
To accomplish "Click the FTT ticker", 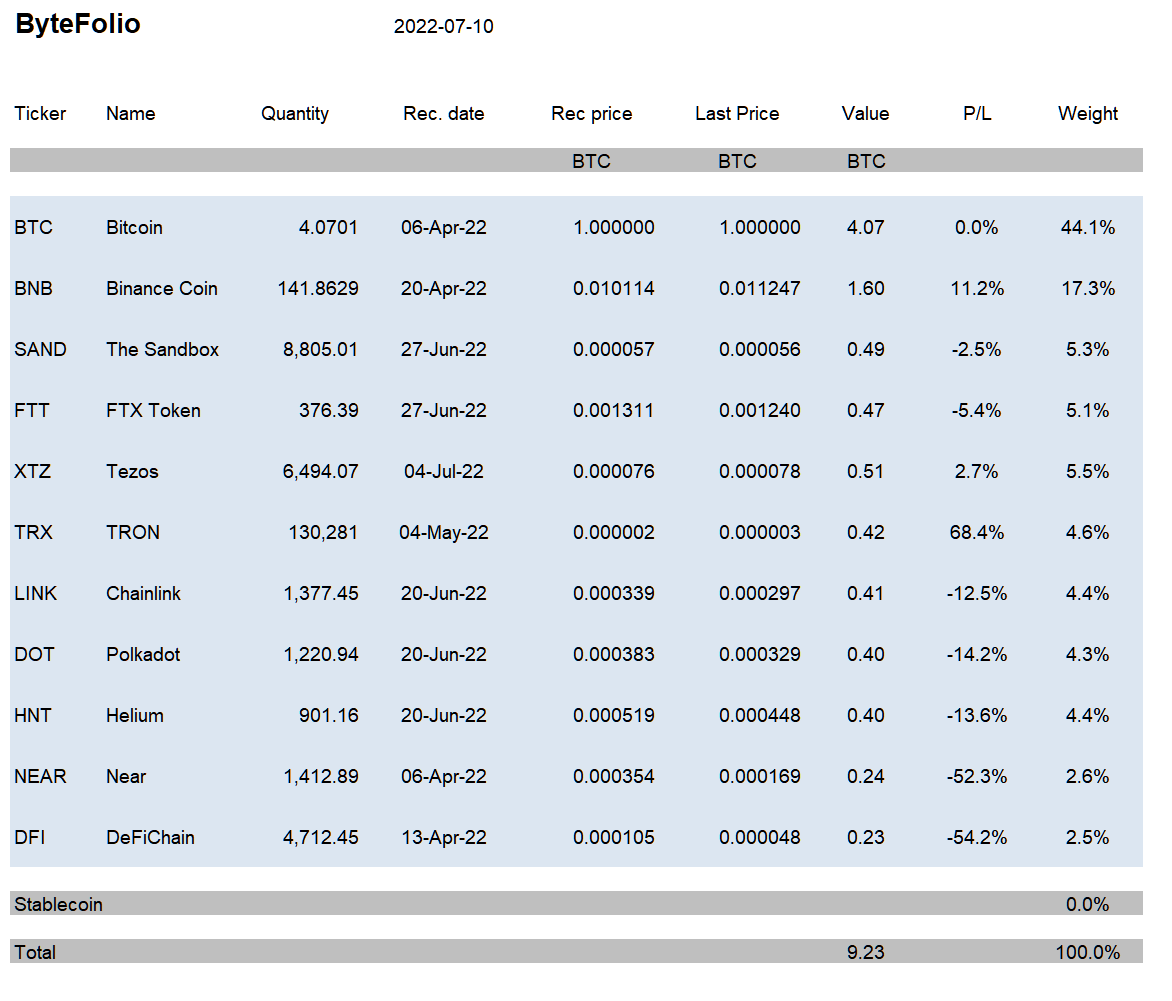I will tap(31, 410).
